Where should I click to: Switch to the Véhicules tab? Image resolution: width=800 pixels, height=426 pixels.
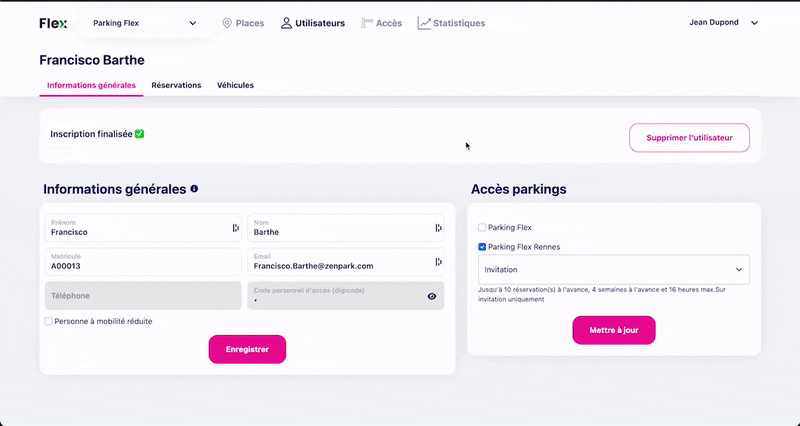[x=235, y=85]
